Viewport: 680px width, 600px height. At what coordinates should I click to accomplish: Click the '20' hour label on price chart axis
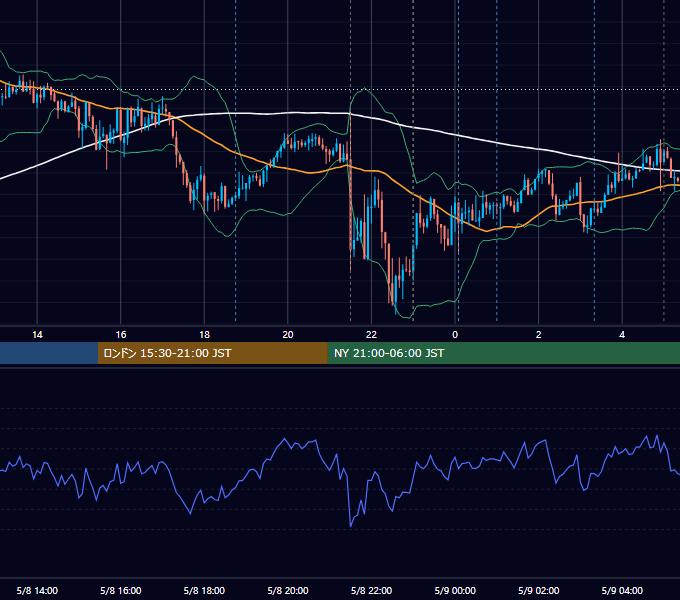288,335
